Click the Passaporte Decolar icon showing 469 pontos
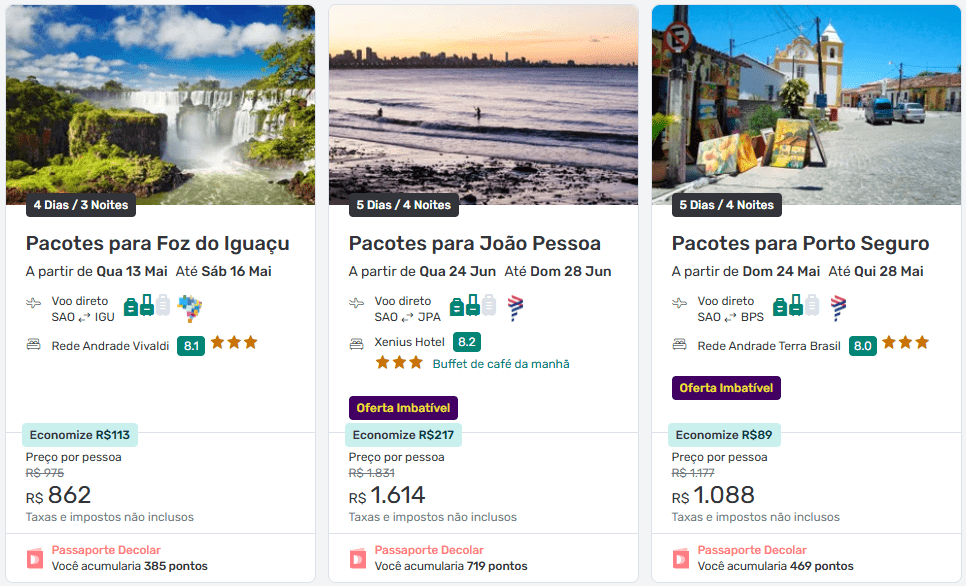This screenshot has width=966, height=586. (681, 558)
